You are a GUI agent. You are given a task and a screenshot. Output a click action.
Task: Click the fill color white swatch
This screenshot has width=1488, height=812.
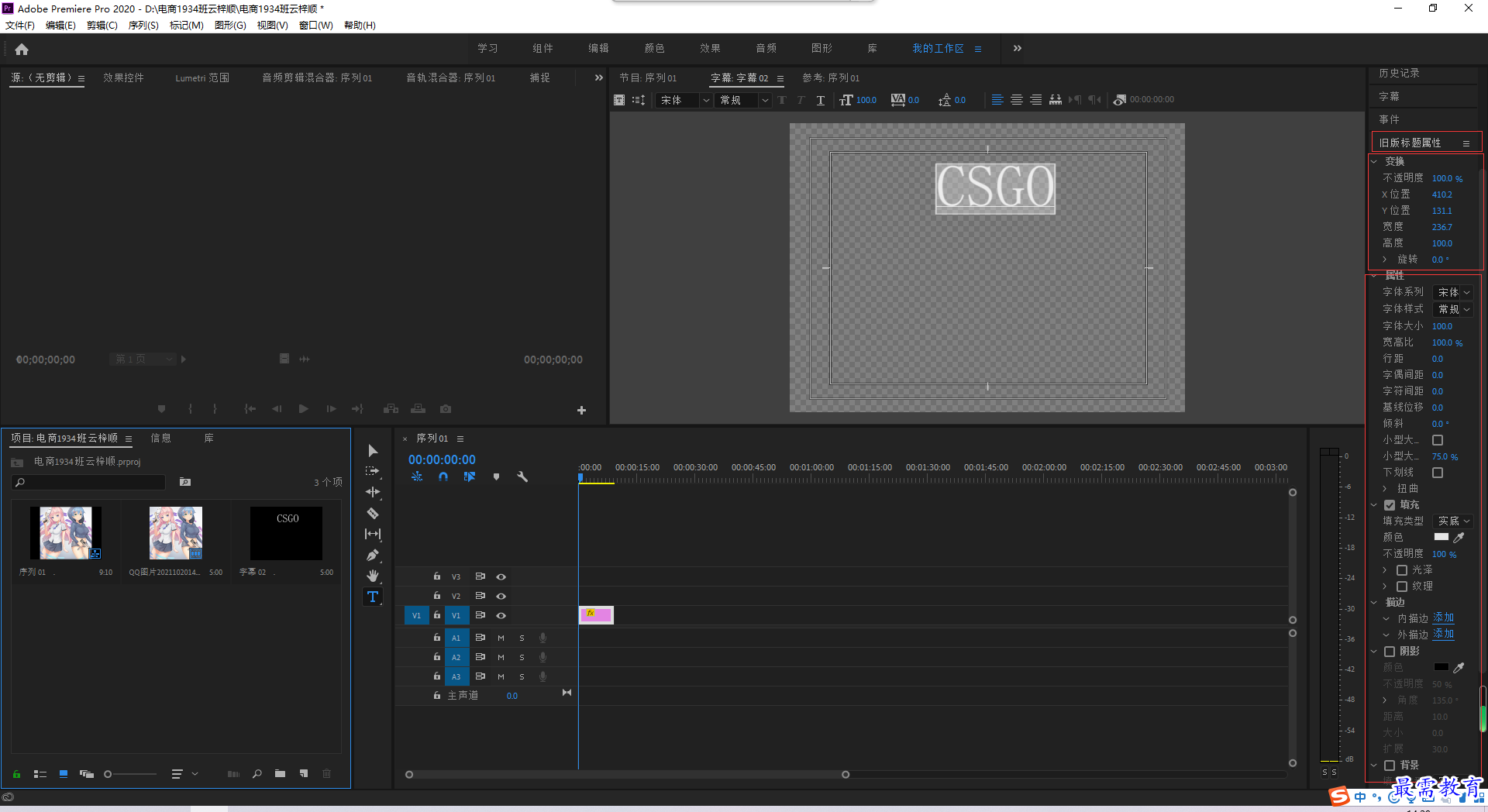[1441, 537]
